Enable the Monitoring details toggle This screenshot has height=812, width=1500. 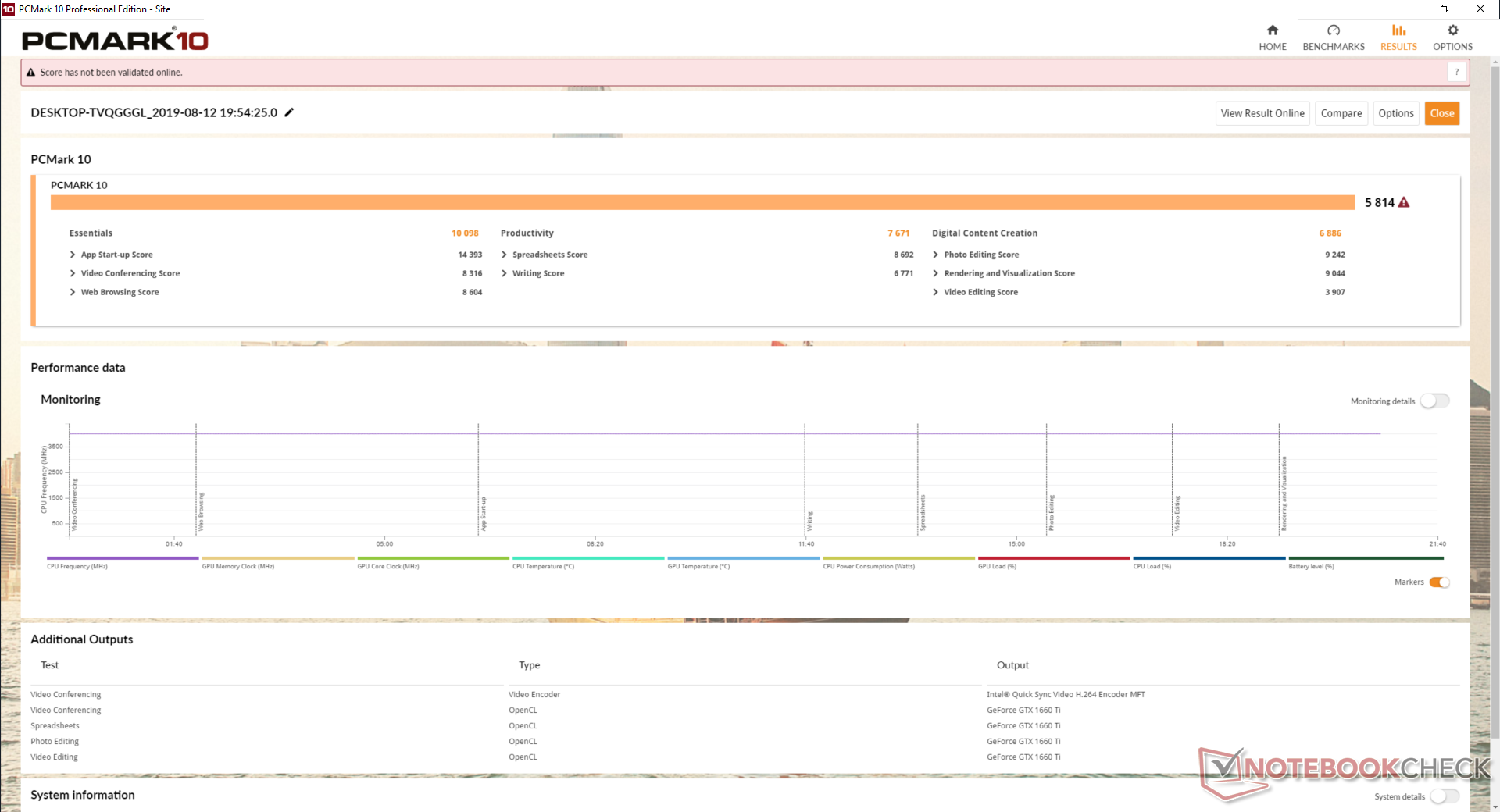click(x=1434, y=401)
